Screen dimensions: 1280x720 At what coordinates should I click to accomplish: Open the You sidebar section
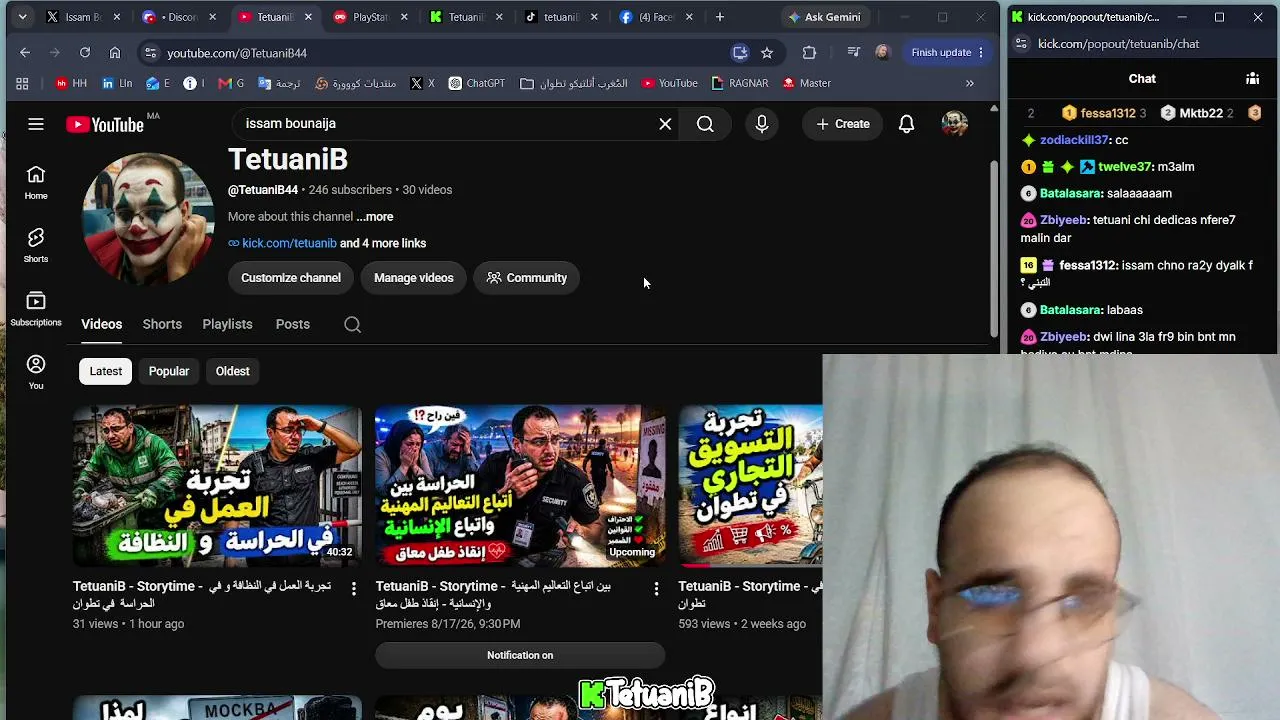coord(36,372)
